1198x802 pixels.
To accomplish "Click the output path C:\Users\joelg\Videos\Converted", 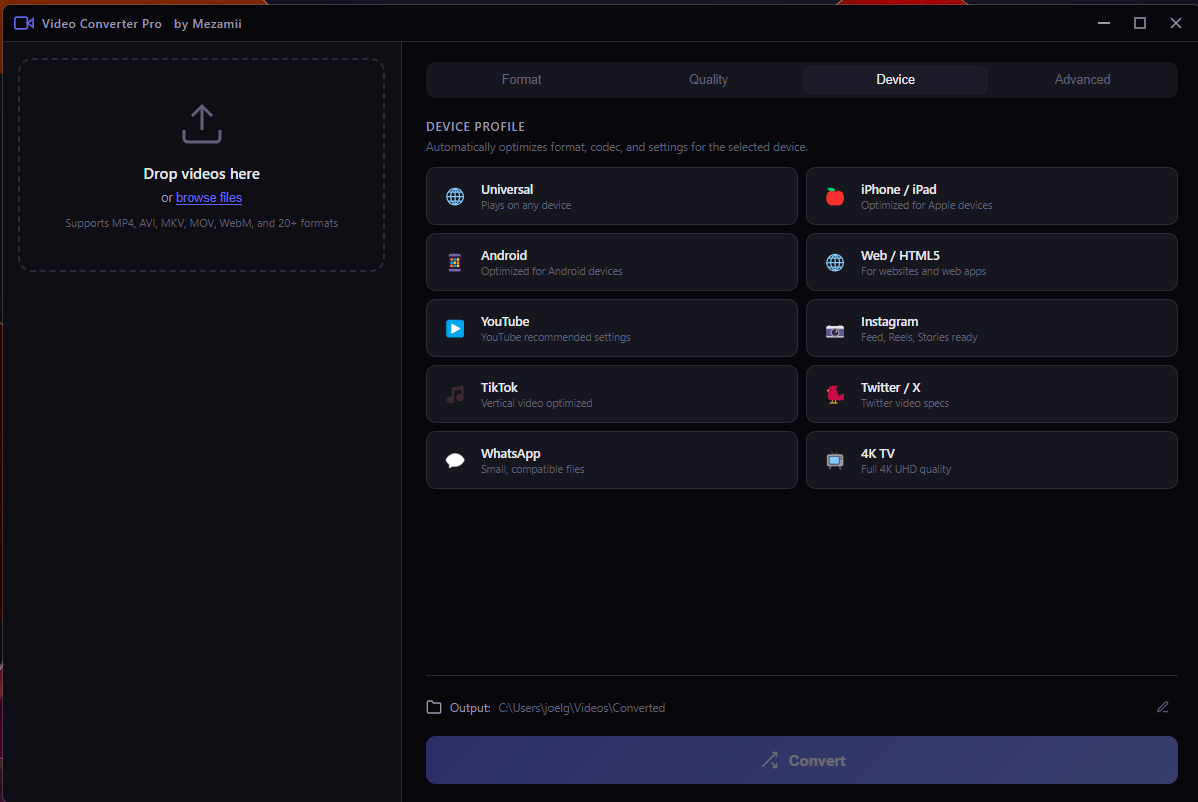I will (x=581, y=708).
